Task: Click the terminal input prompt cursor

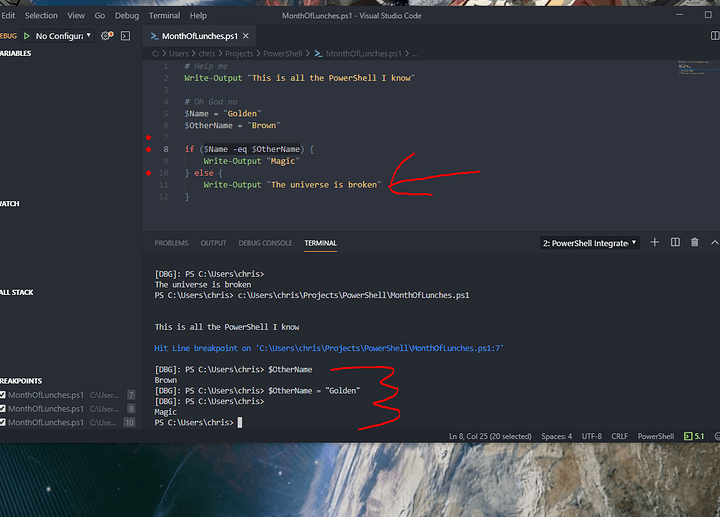Action: point(240,422)
